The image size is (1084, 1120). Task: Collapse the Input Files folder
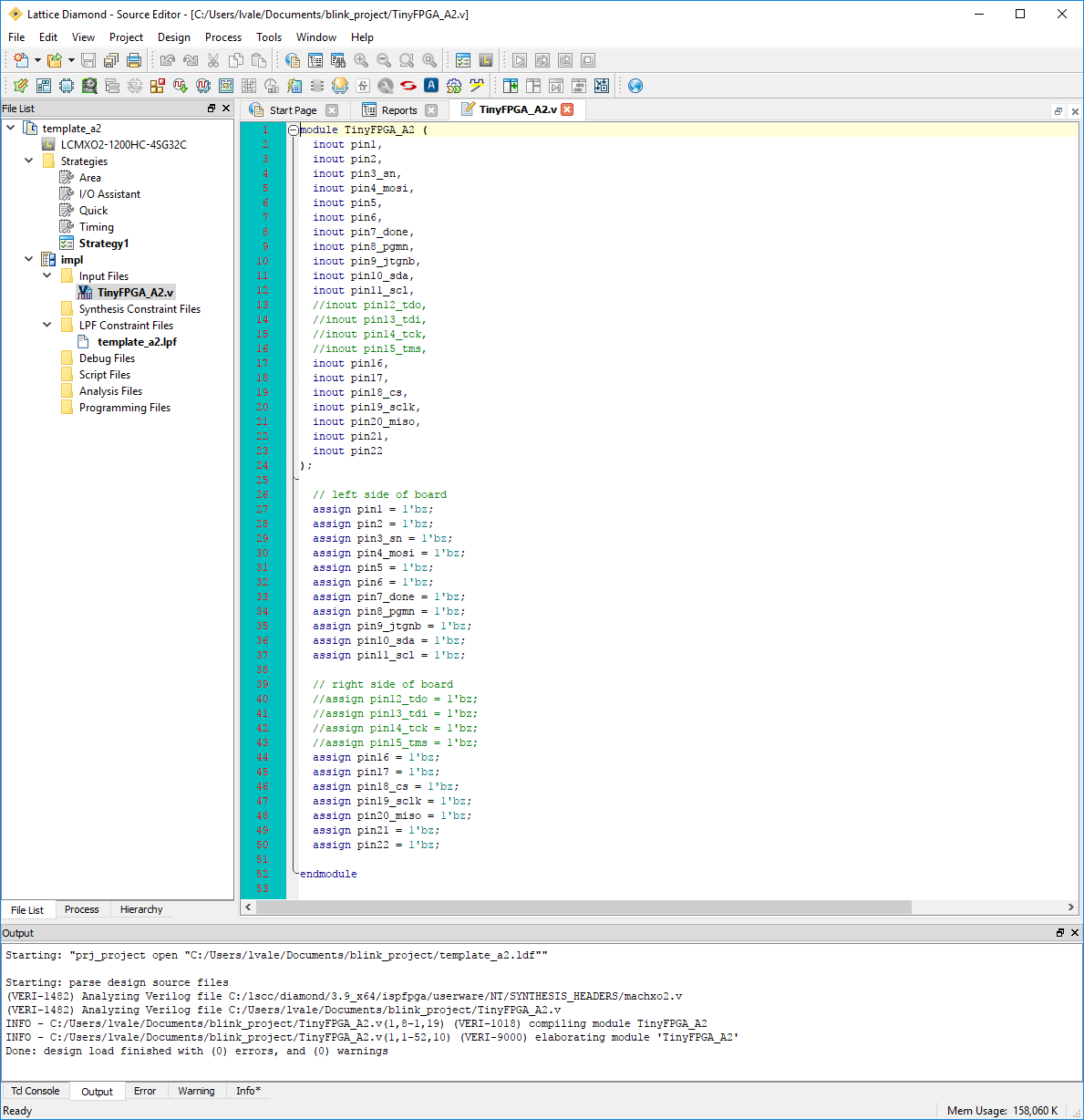(x=47, y=275)
